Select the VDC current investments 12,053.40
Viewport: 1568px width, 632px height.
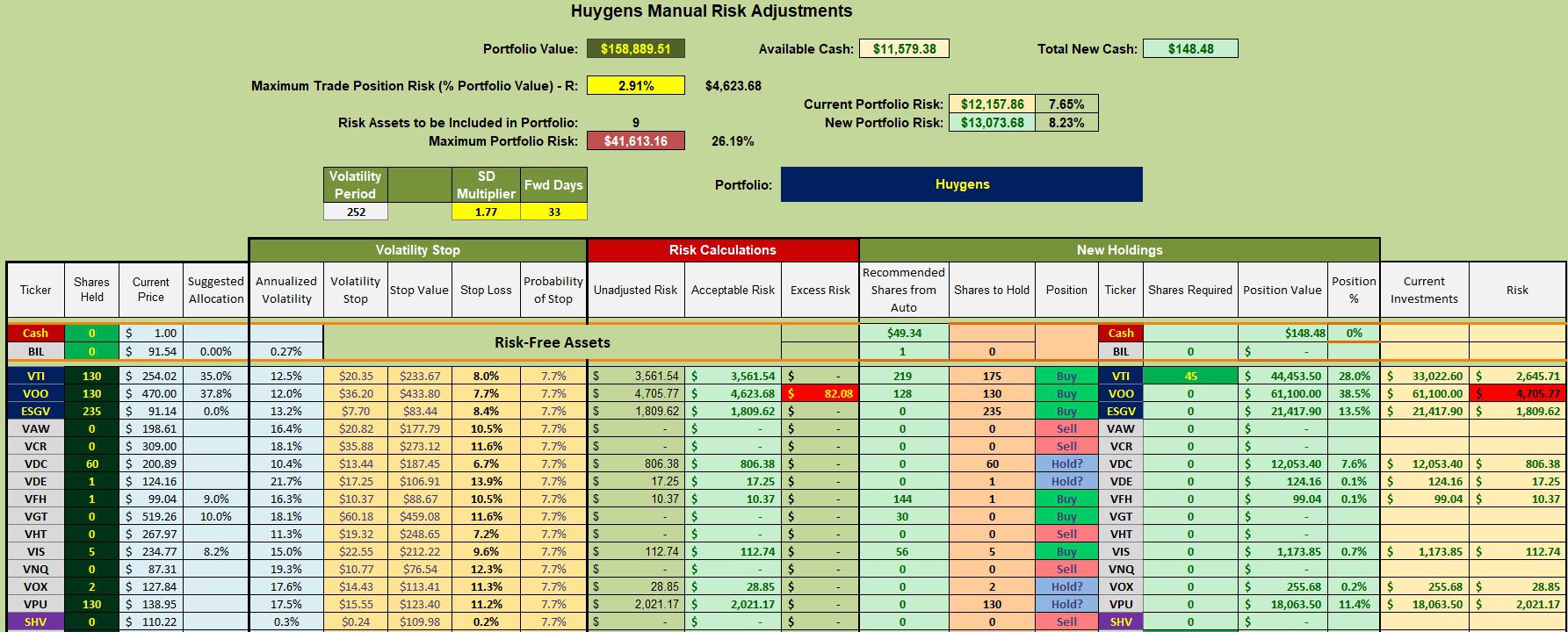click(1424, 463)
